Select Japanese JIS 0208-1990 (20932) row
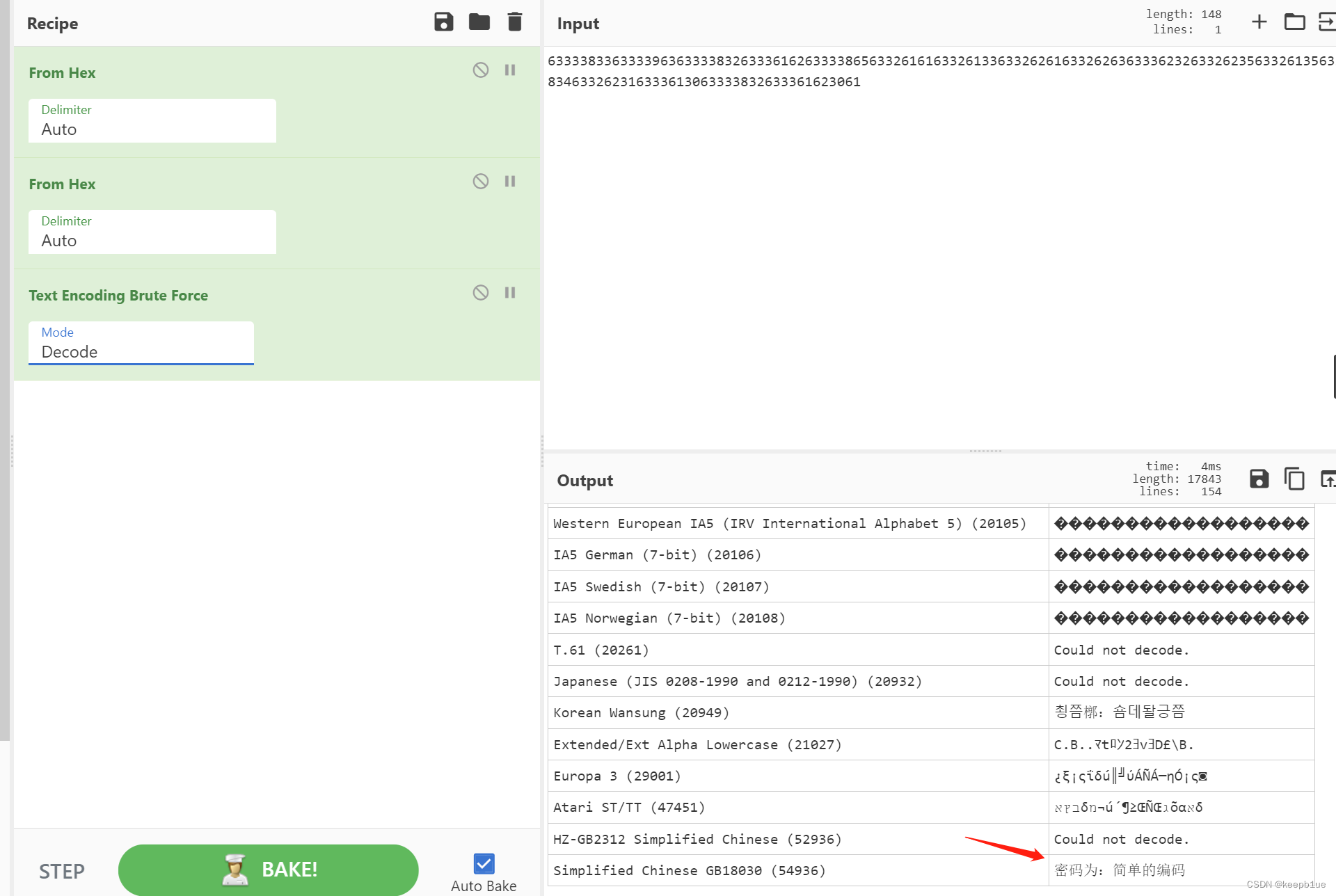 931,681
